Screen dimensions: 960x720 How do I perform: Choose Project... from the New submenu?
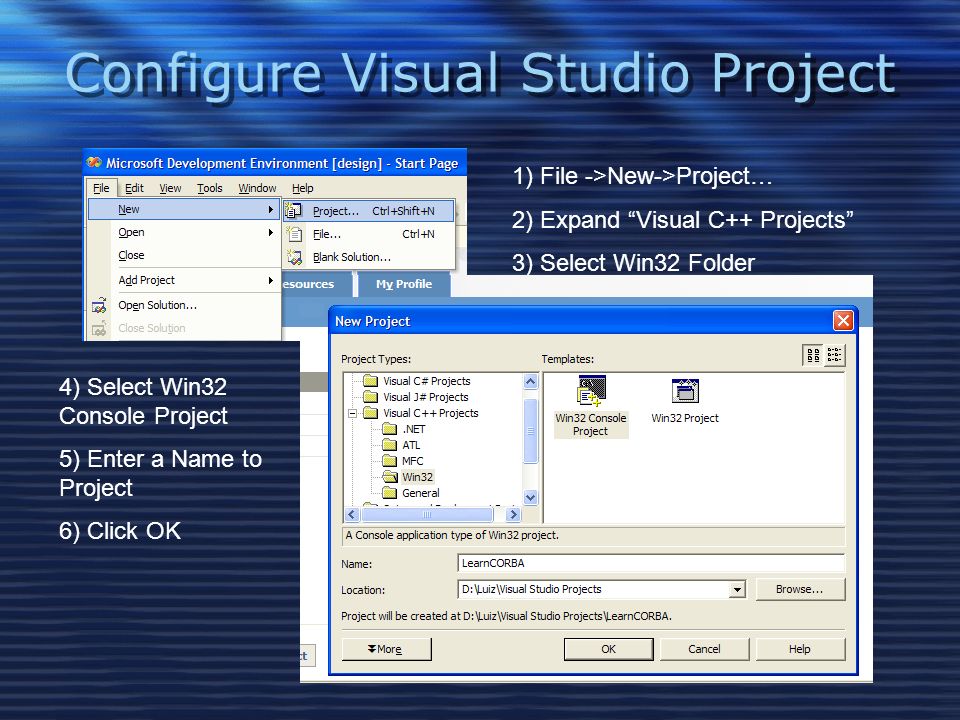[369, 211]
